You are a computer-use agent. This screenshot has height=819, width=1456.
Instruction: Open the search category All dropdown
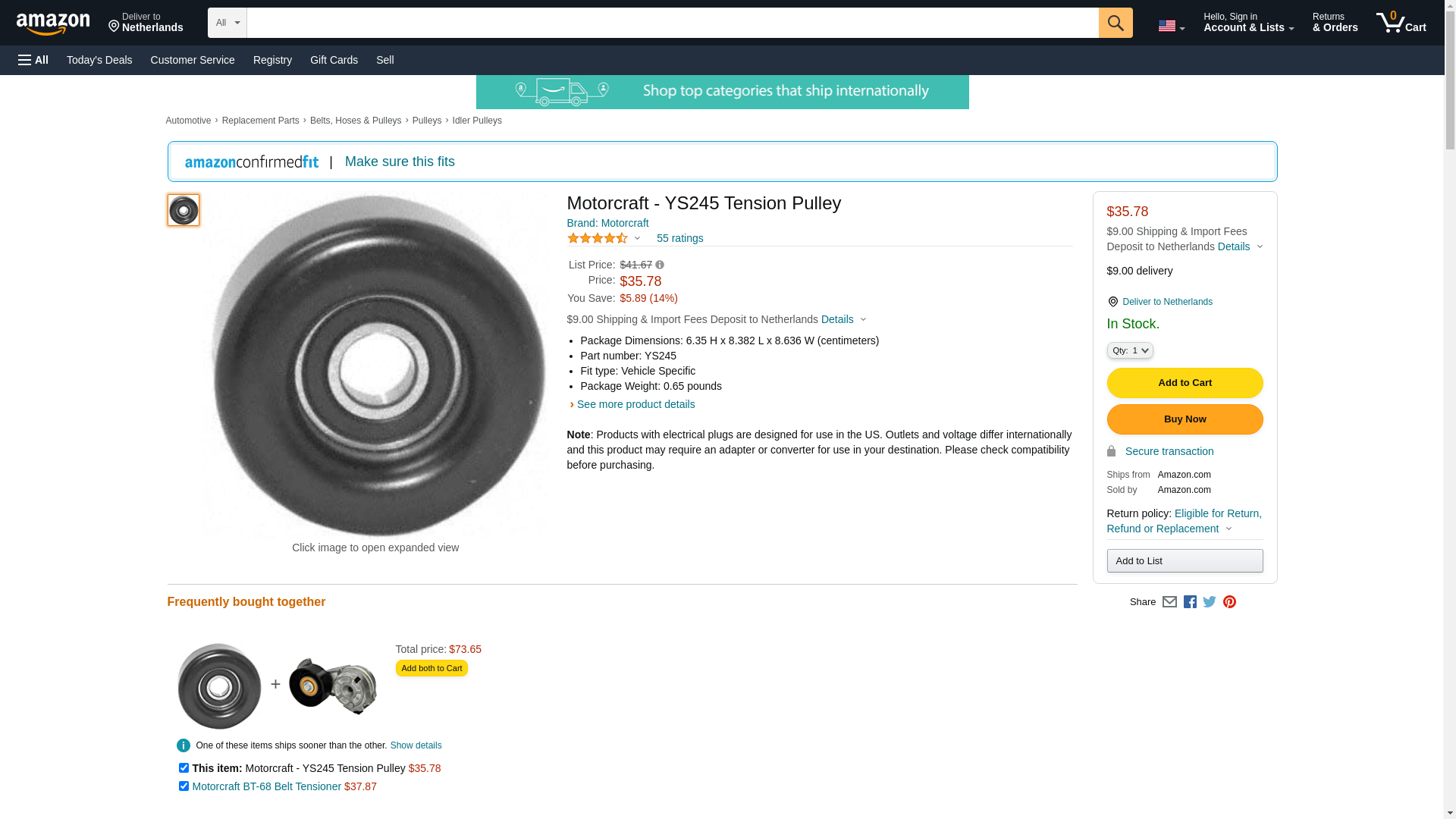[227, 23]
